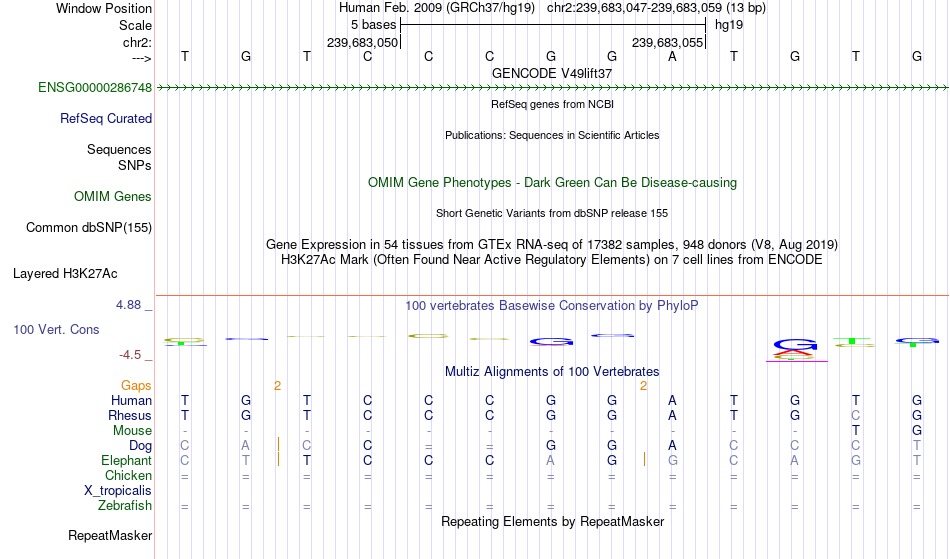Screen dimensions: 950x559
Task: Click the Human species row label
Action: [x=131, y=400]
